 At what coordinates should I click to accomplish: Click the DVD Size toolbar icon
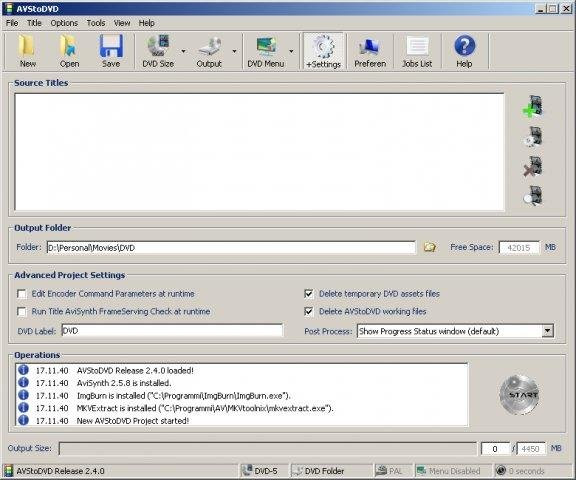pos(158,51)
